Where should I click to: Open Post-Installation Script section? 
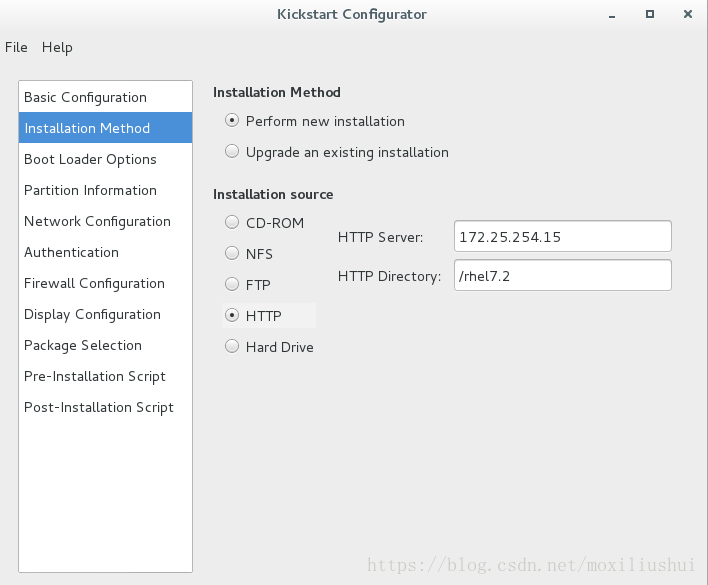(105, 407)
